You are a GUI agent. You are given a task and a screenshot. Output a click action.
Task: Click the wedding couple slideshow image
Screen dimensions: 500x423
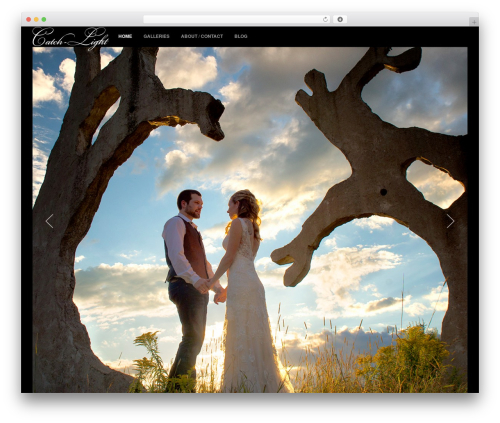coord(250,220)
